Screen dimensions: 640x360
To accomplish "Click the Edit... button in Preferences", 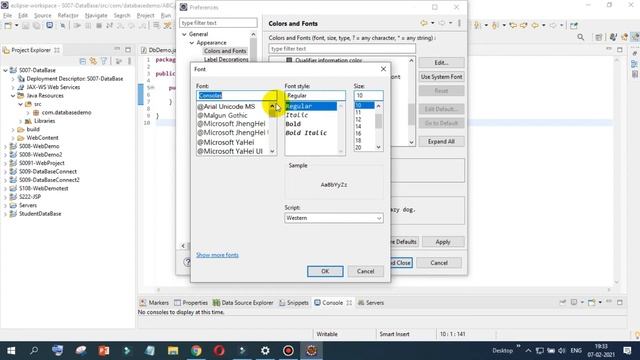I will pos(441,62).
